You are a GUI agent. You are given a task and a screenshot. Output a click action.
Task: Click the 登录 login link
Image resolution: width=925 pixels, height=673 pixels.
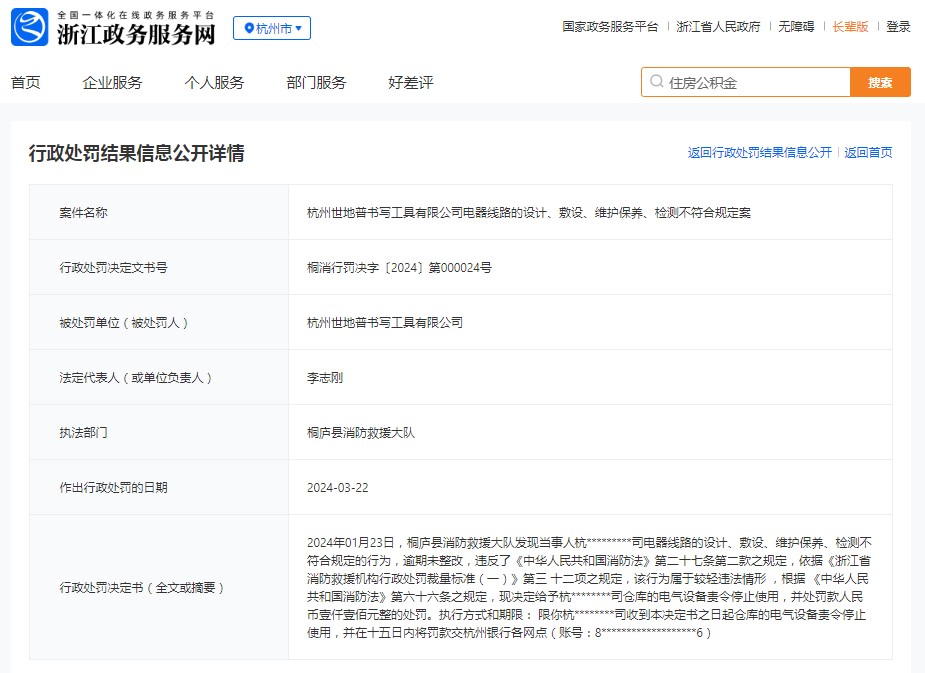coord(898,27)
